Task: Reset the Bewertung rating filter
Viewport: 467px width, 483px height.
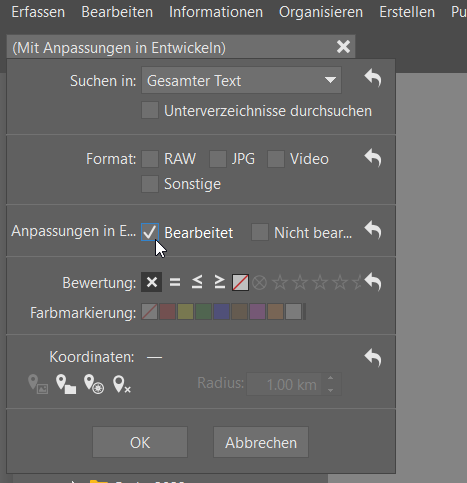Action: (373, 282)
